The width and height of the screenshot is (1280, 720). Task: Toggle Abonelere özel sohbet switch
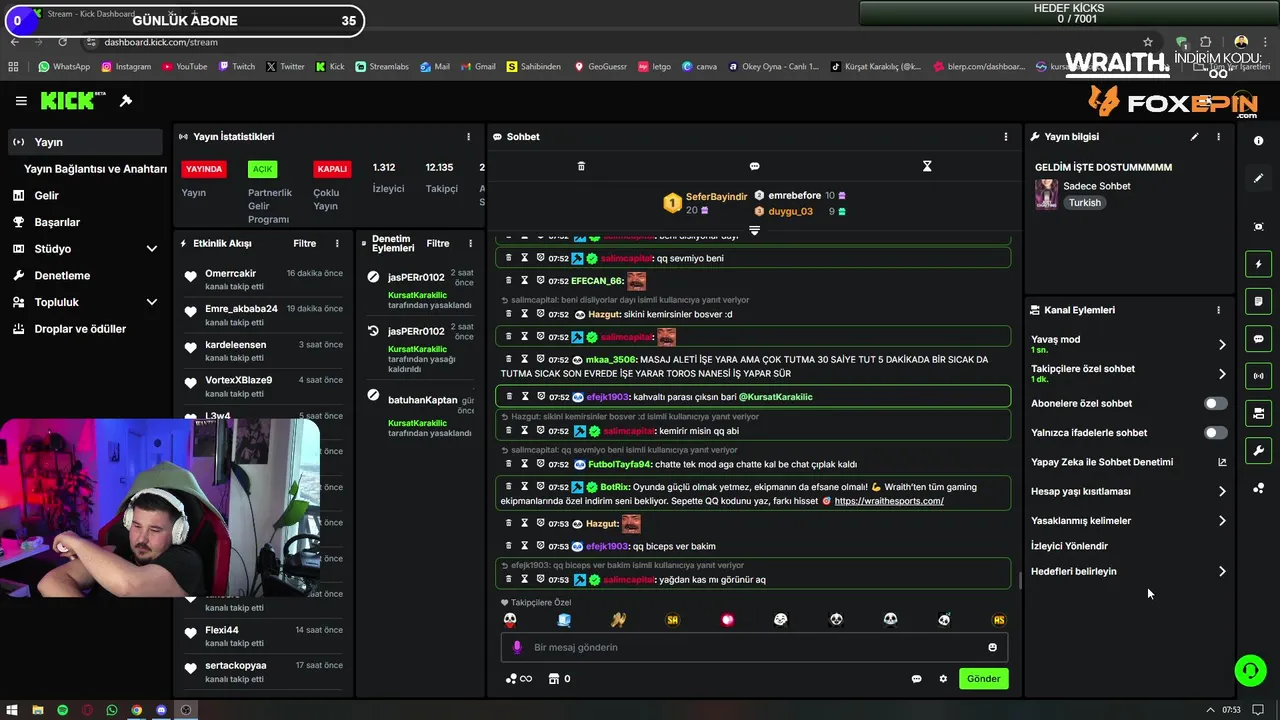pyautogui.click(x=1215, y=403)
